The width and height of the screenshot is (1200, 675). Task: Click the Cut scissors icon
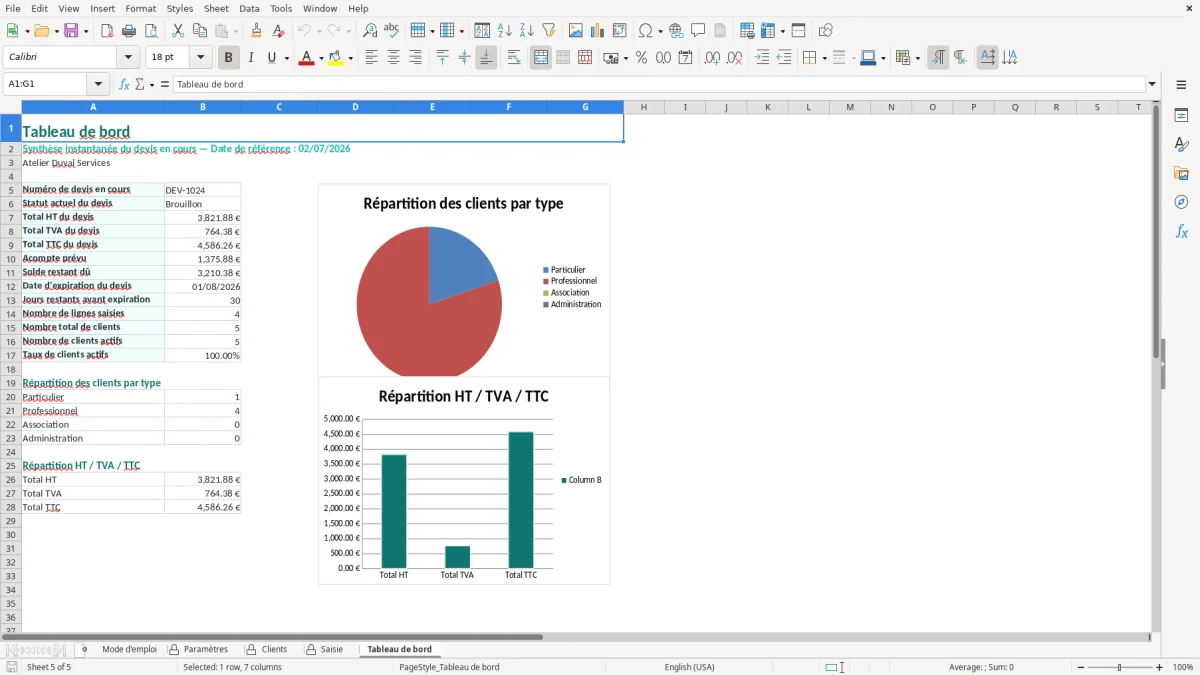(x=178, y=31)
